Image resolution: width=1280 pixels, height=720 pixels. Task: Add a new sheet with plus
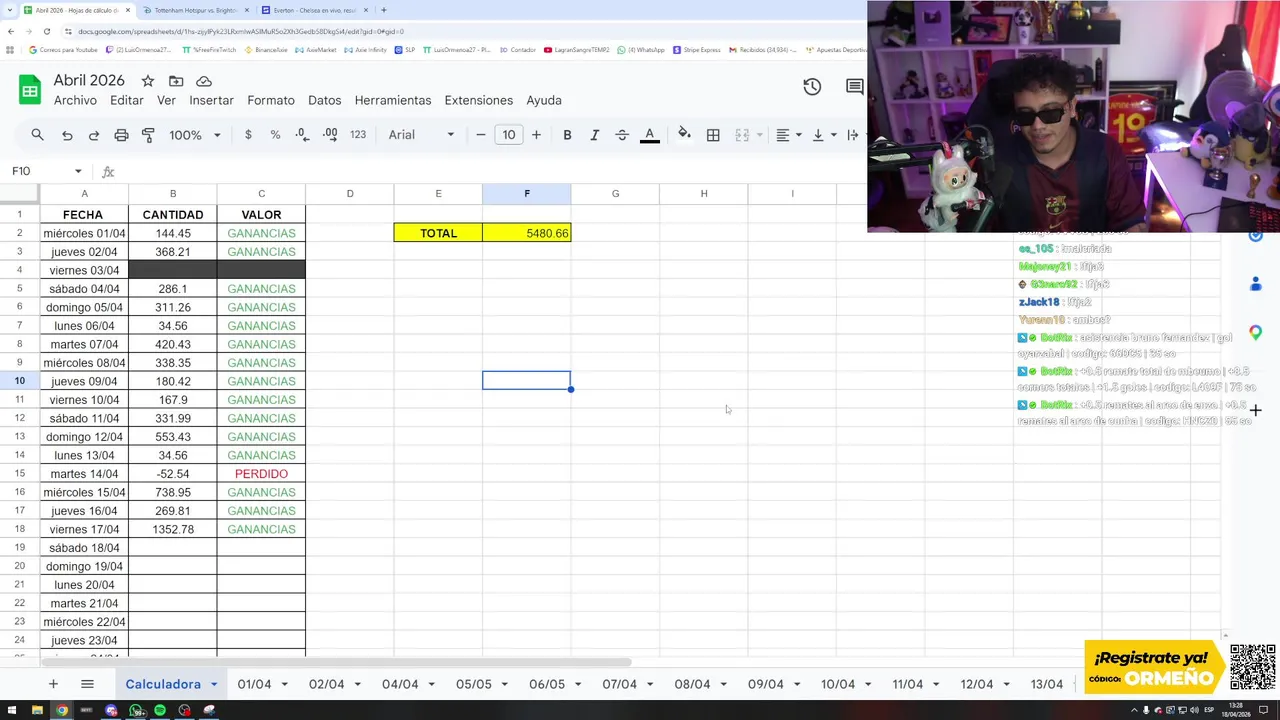[53, 684]
